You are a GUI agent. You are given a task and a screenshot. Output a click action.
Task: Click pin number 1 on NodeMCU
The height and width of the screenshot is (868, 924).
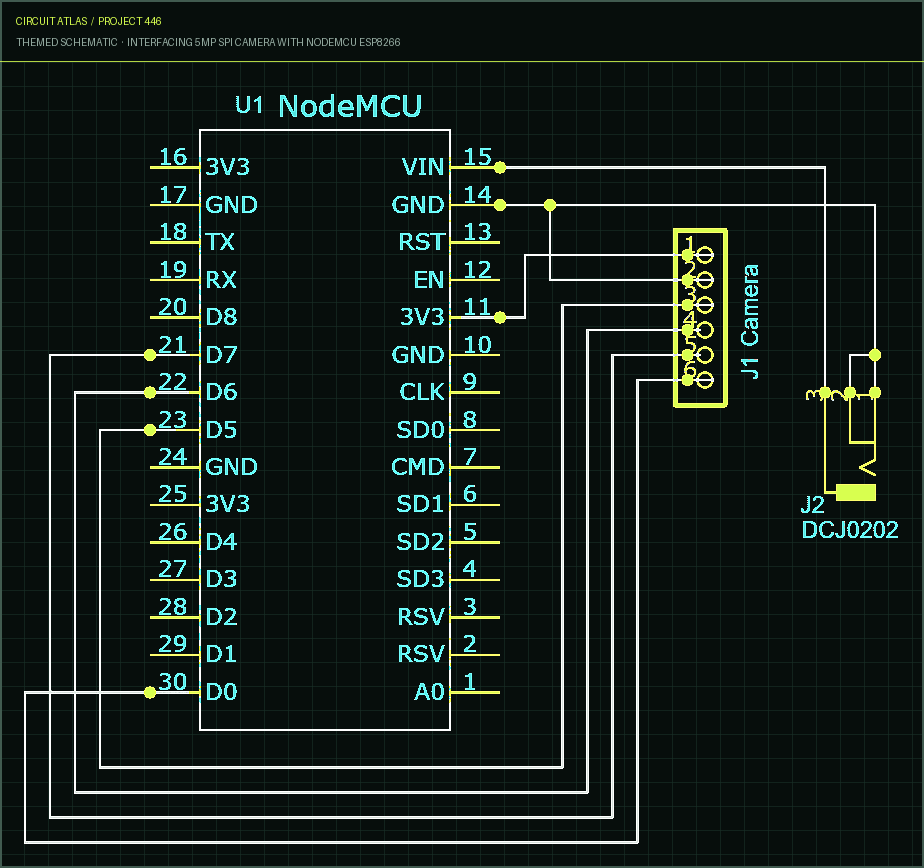tap(470, 682)
